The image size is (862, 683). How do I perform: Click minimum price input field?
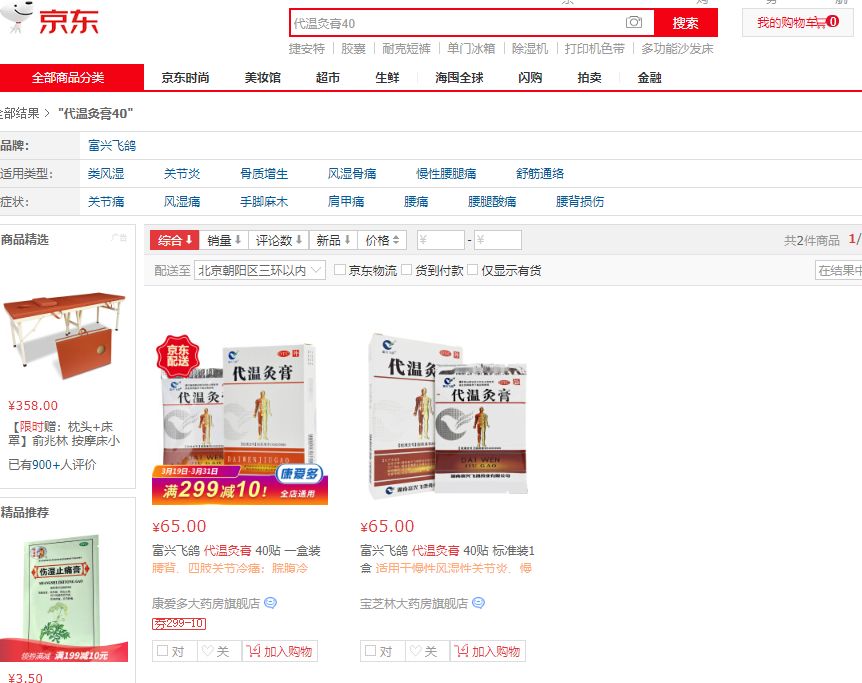[441, 240]
